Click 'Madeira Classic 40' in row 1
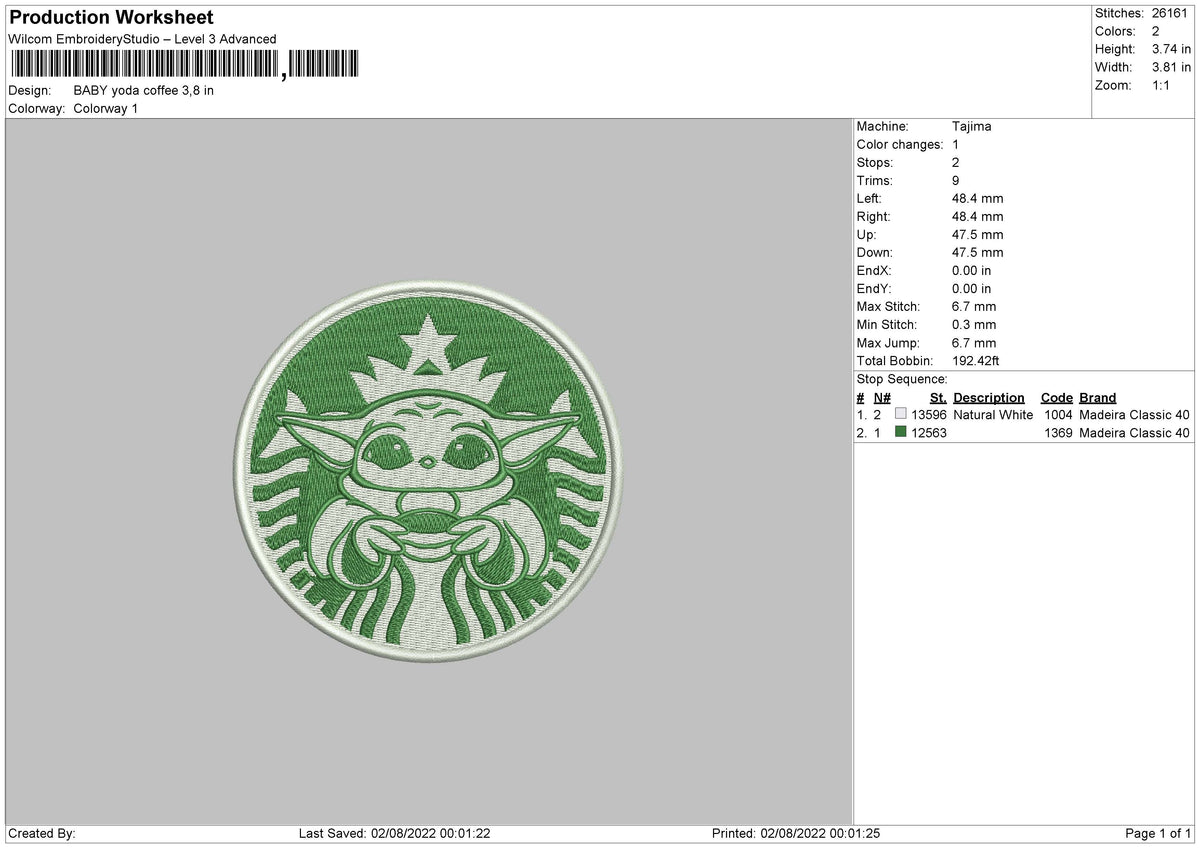 point(1135,415)
